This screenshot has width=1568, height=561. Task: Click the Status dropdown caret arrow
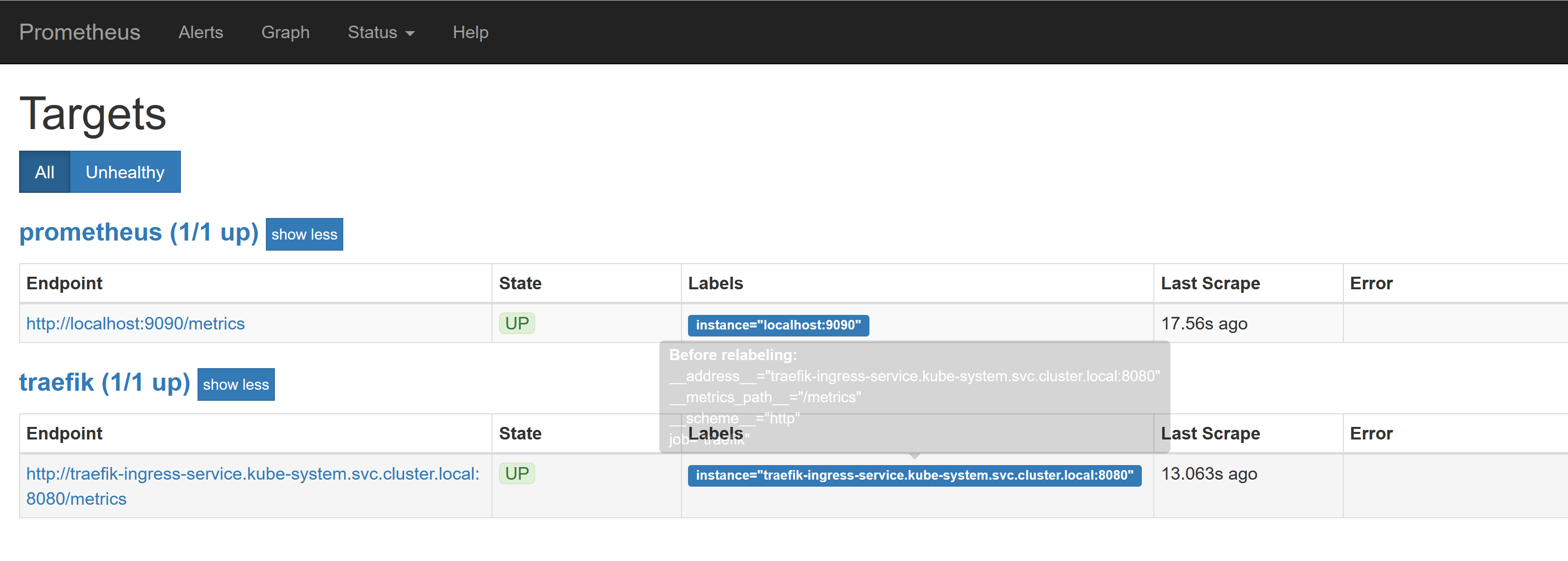[x=410, y=34]
